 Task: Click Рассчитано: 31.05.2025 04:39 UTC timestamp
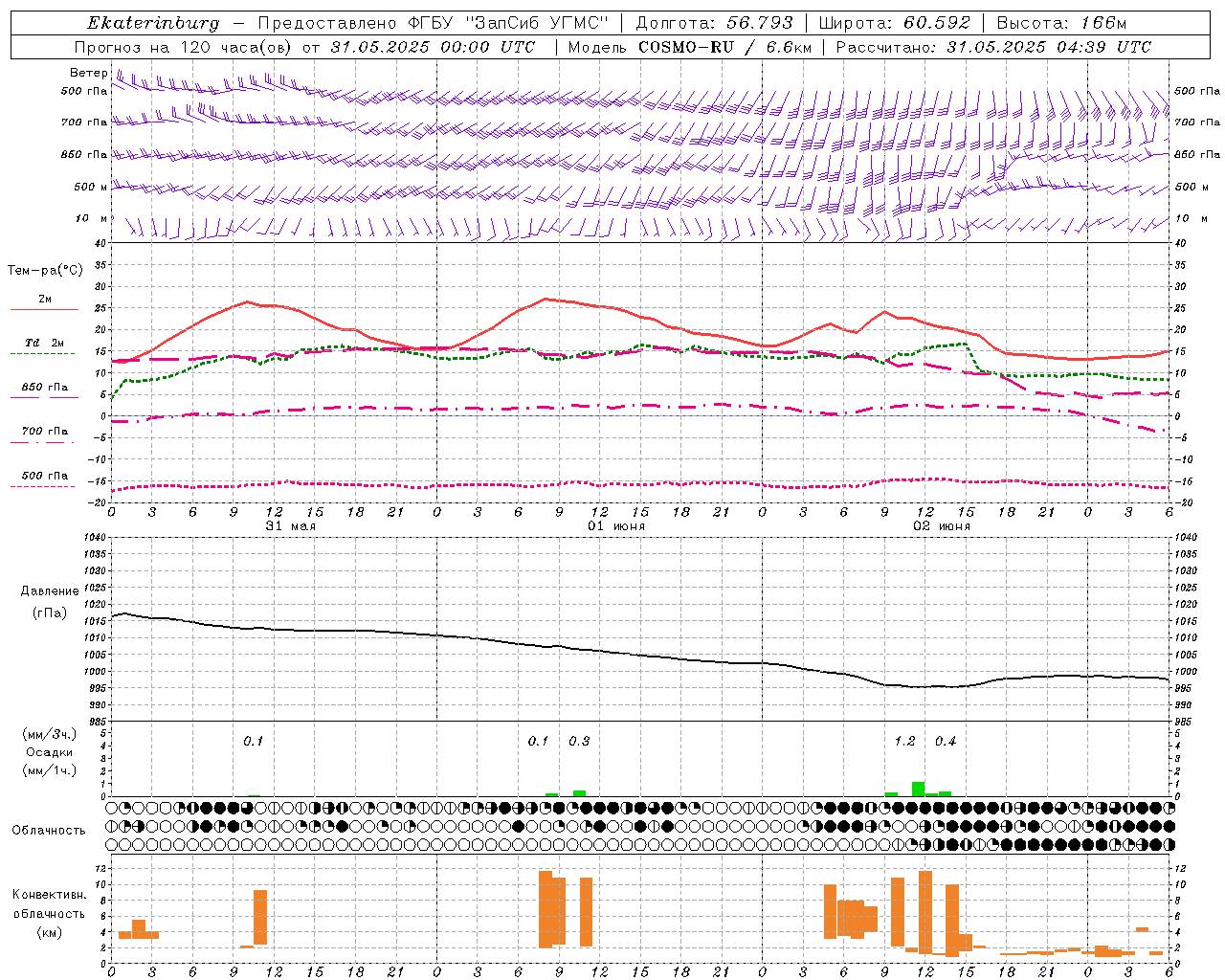pyautogui.click(x=993, y=47)
